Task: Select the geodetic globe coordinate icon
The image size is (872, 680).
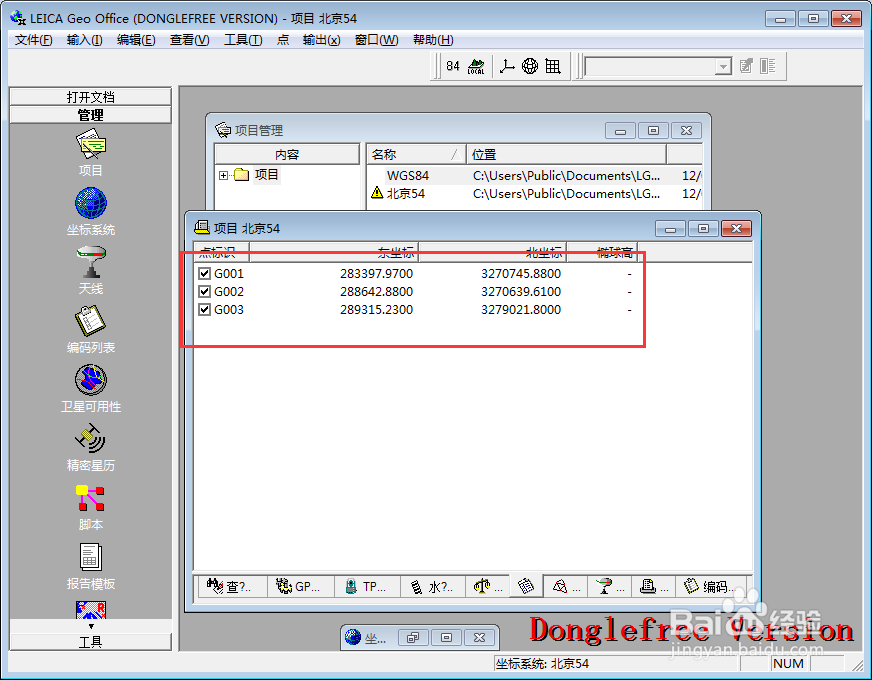Action: coord(529,67)
